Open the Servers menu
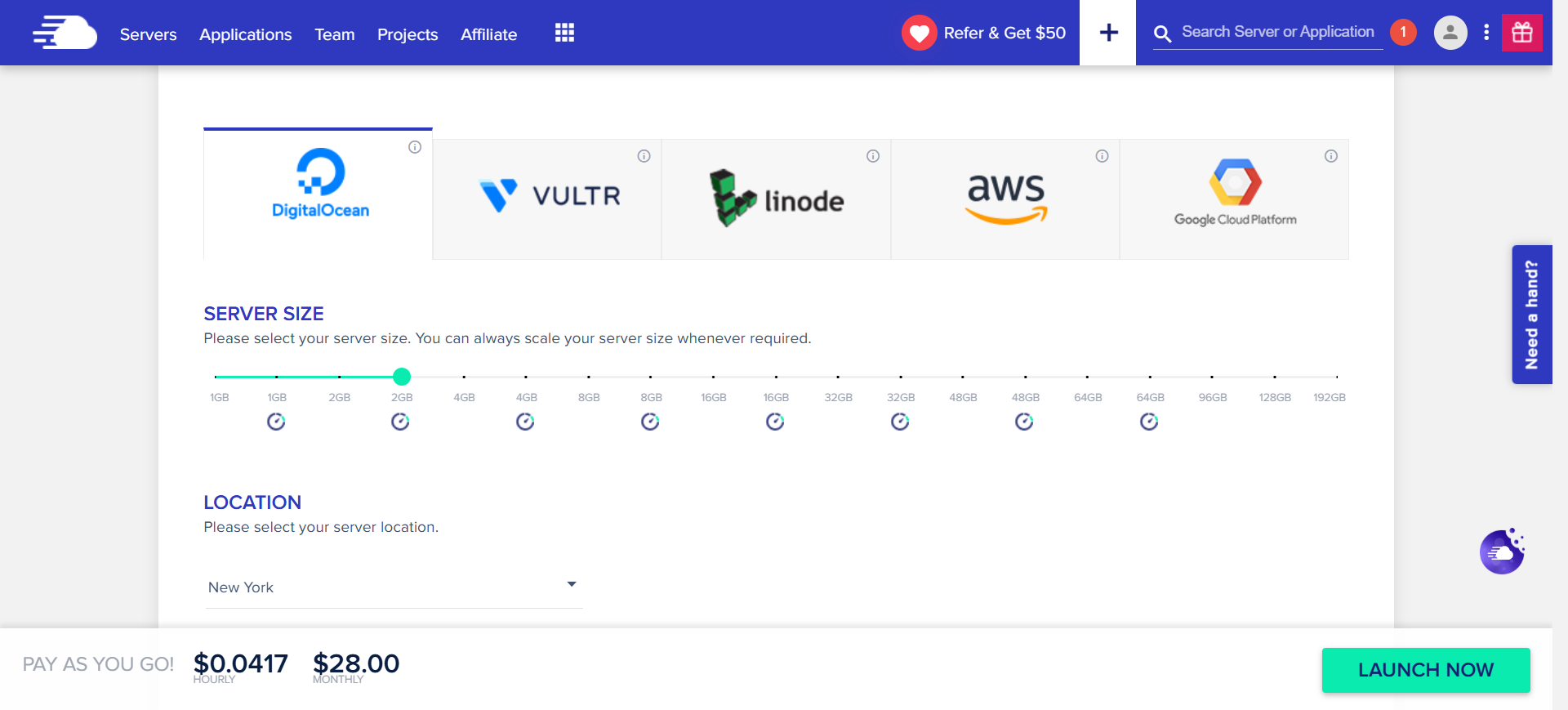 [x=148, y=34]
